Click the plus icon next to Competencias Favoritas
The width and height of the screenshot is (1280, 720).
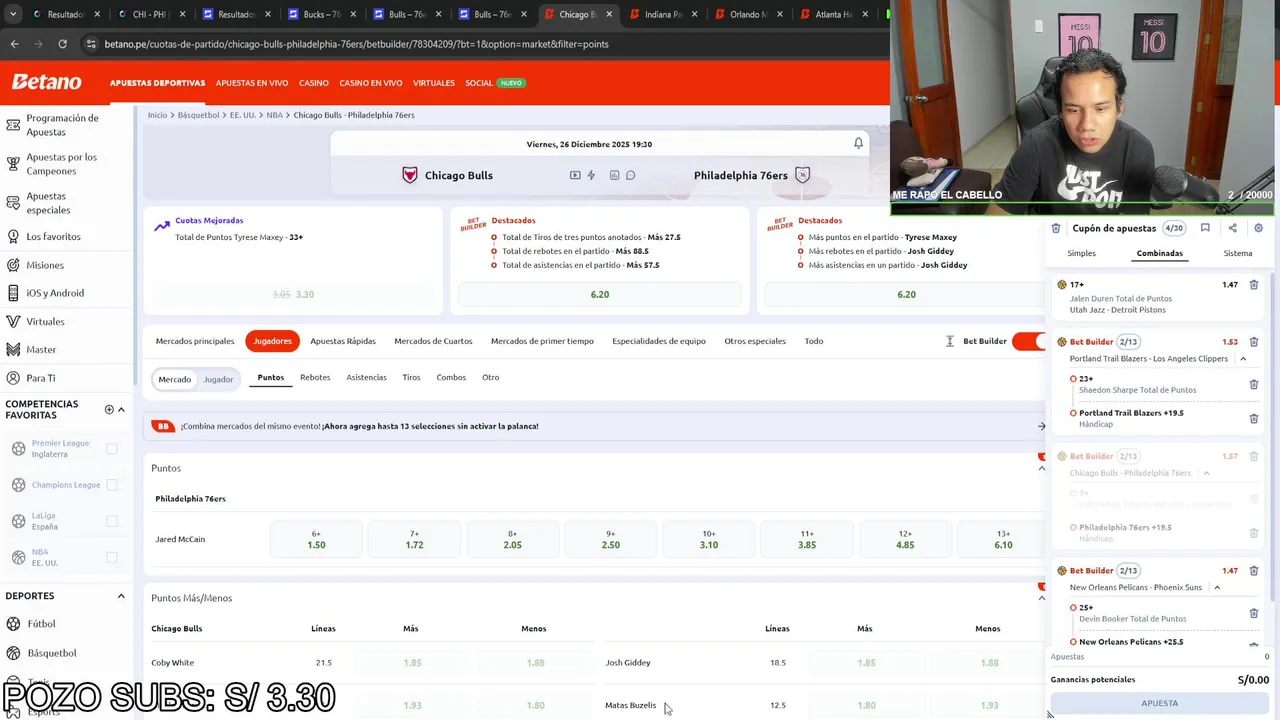109,409
